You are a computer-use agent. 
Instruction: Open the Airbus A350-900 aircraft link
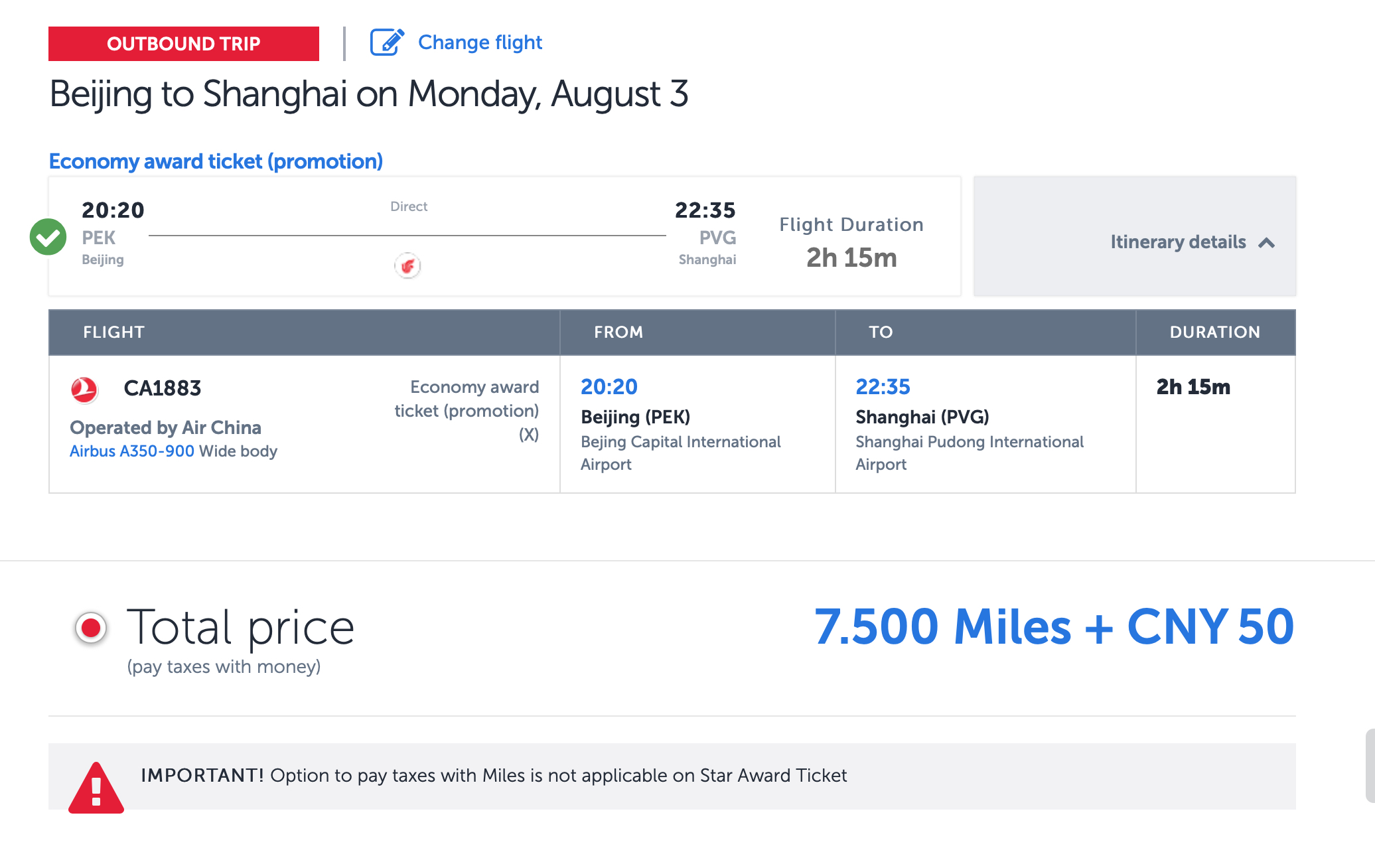[132, 451]
